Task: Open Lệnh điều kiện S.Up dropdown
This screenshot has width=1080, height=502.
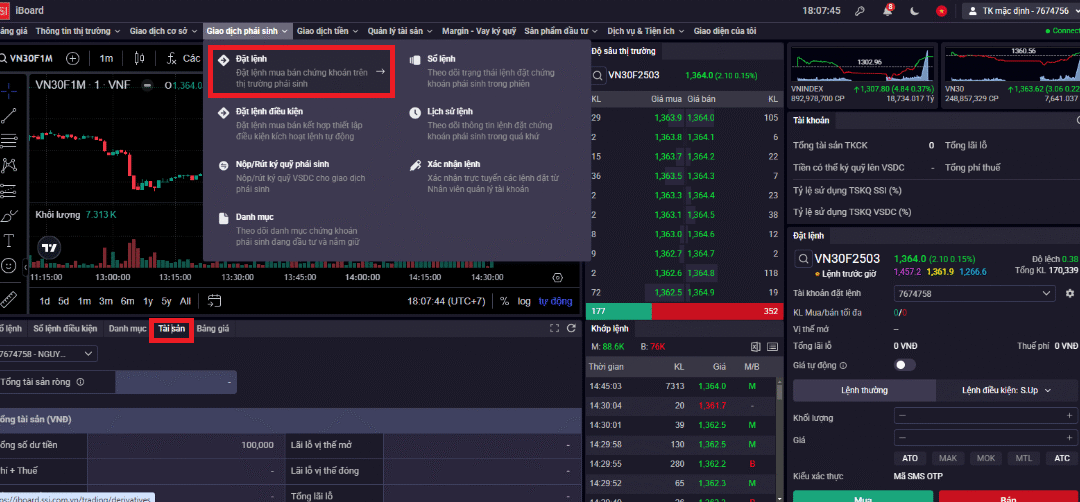Action: [x=1007, y=390]
